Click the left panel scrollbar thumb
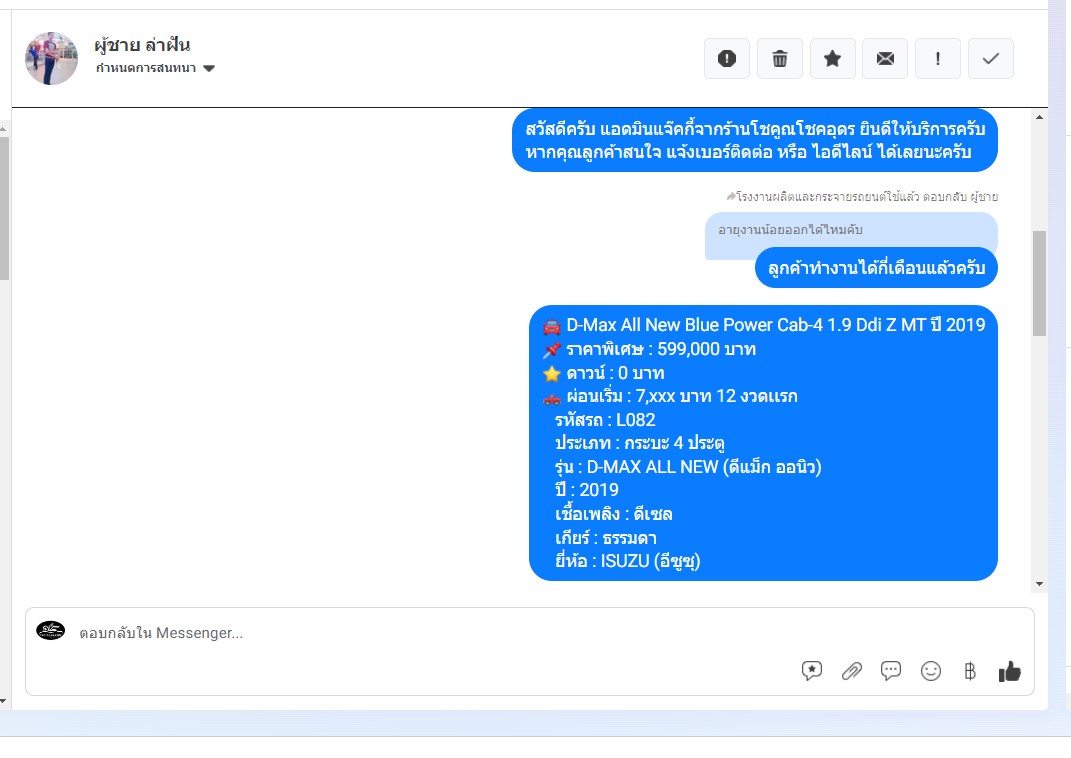This screenshot has width=1071, height=758. tap(3, 208)
